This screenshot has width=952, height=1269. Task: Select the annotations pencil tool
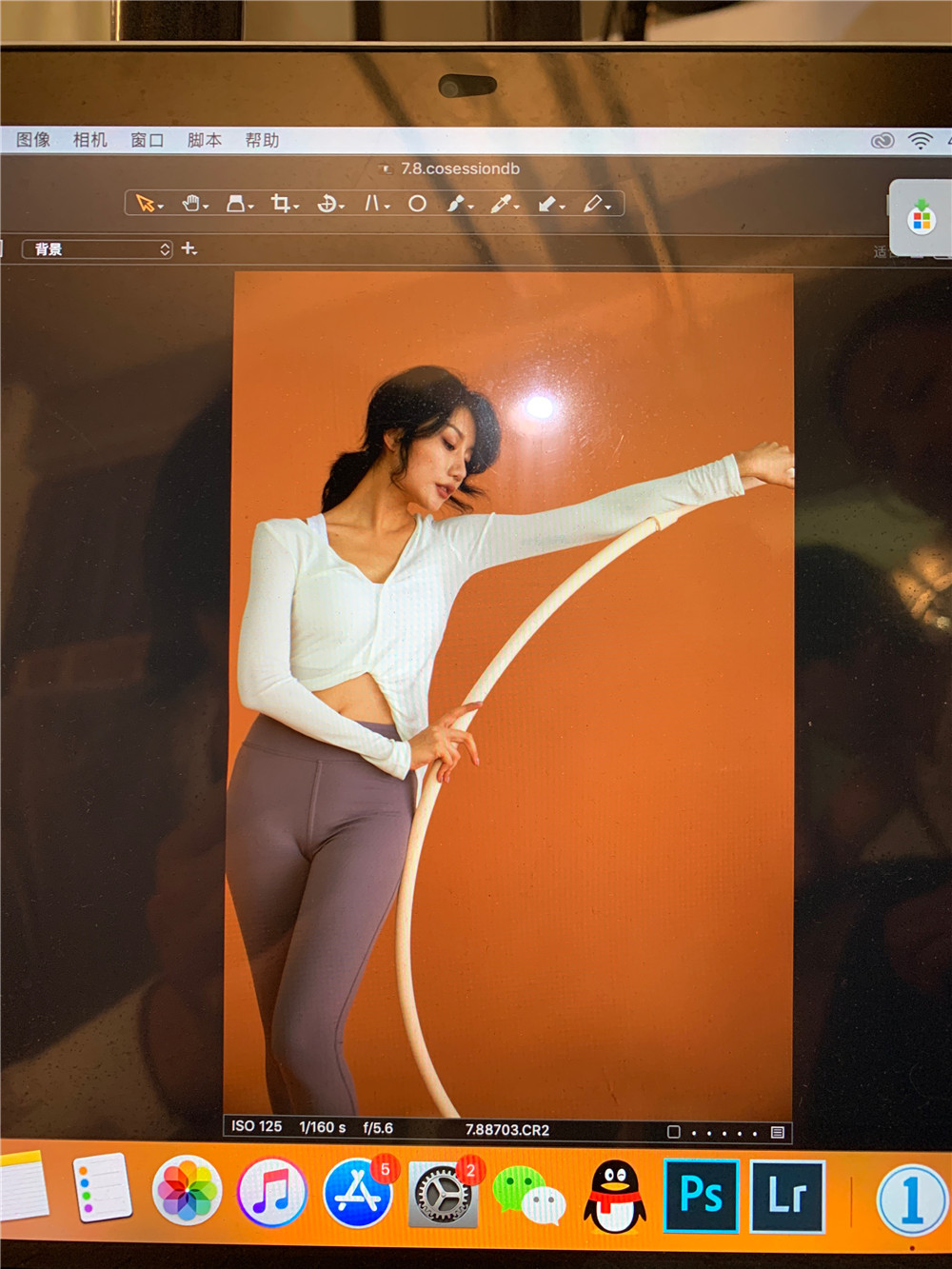tap(592, 204)
